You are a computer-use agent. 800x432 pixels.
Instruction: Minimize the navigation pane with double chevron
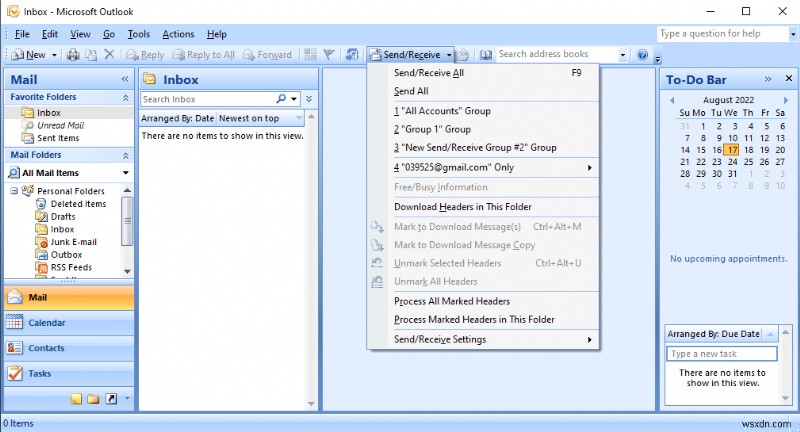click(125, 79)
